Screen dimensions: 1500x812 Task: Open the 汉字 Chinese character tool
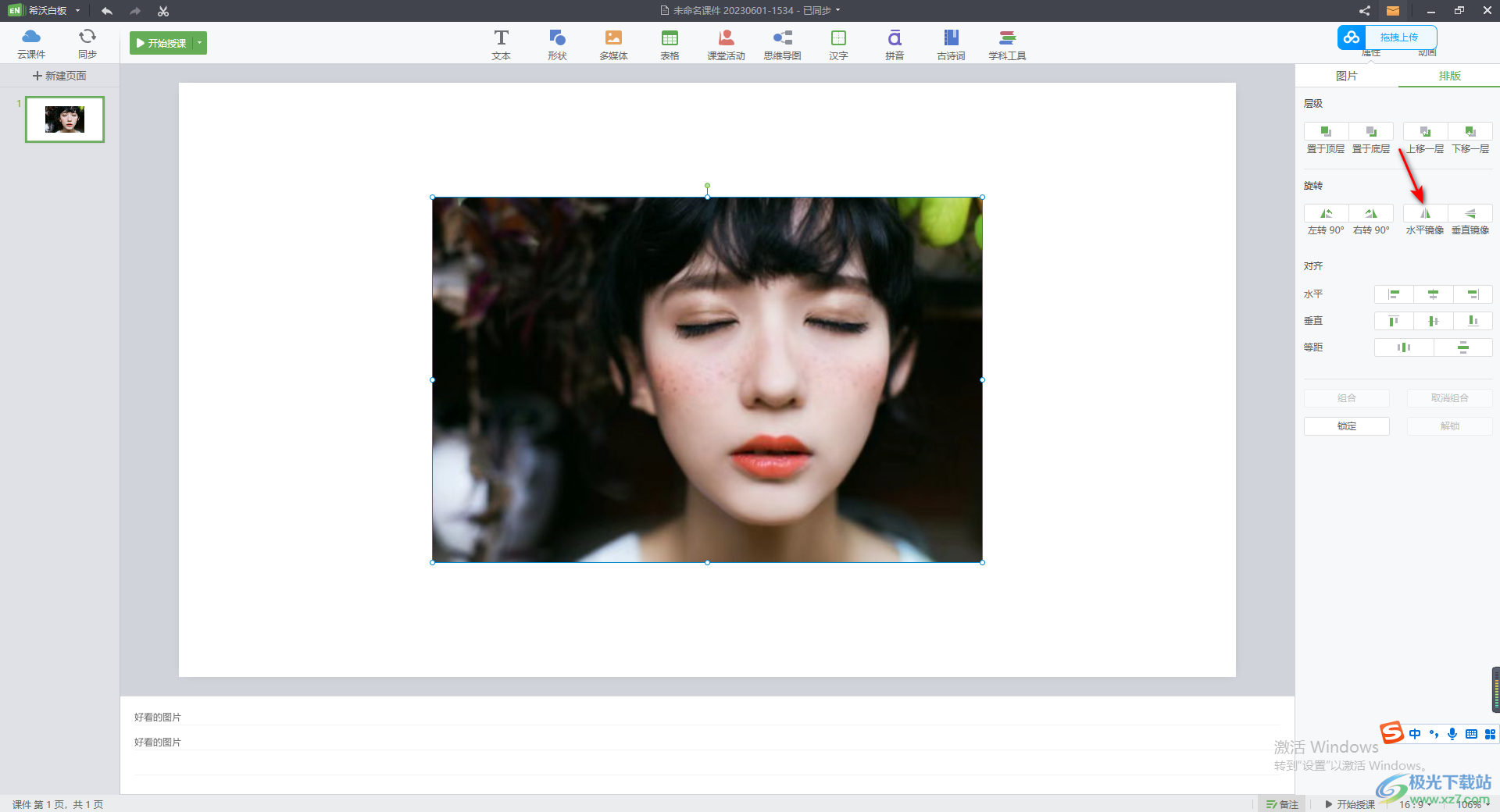[x=838, y=45]
